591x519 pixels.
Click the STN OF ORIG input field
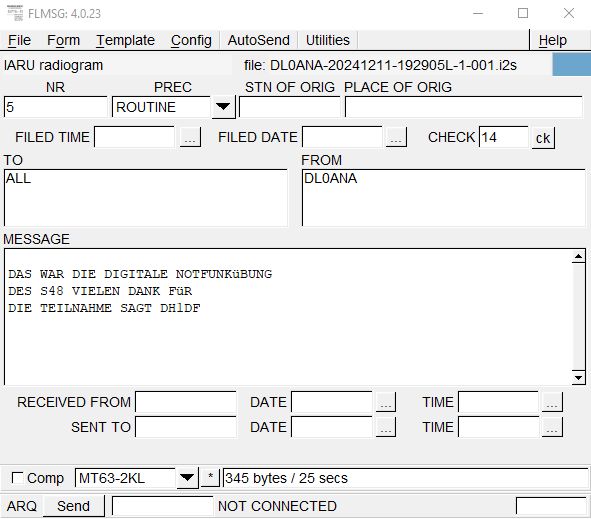pyautogui.click(x=289, y=107)
